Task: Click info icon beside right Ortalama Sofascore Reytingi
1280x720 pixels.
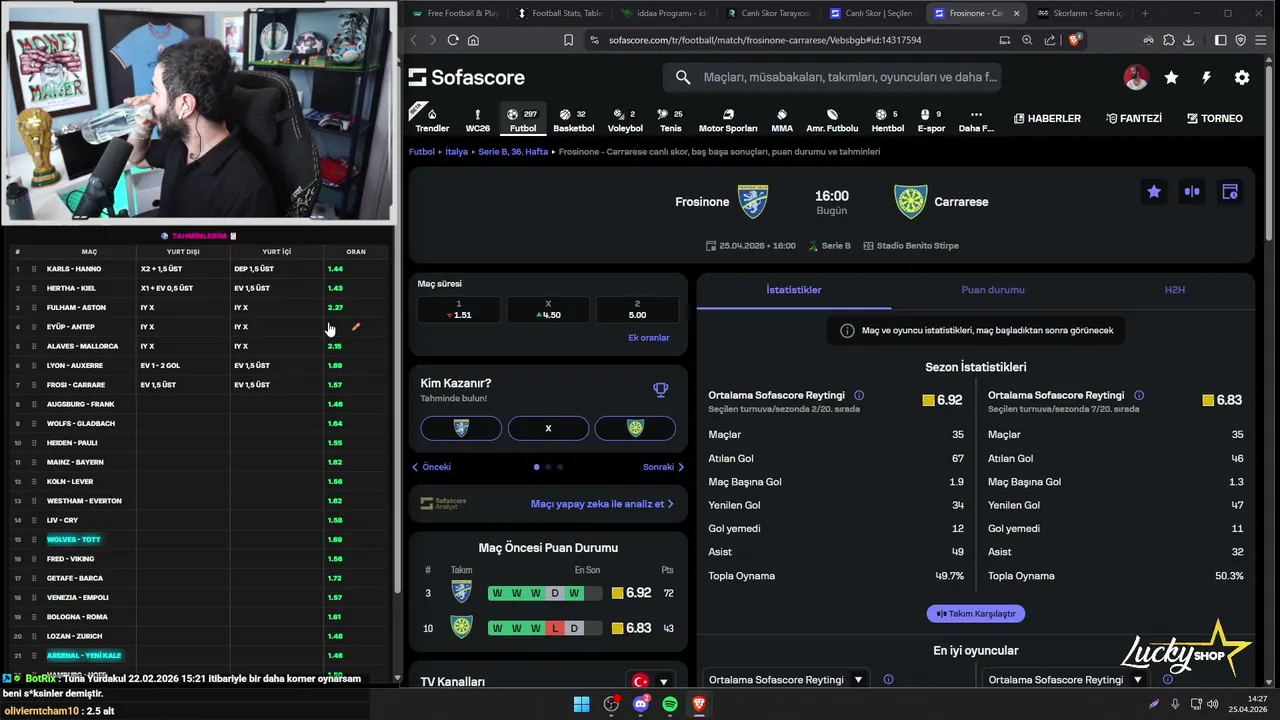Action: point(1139,395)
